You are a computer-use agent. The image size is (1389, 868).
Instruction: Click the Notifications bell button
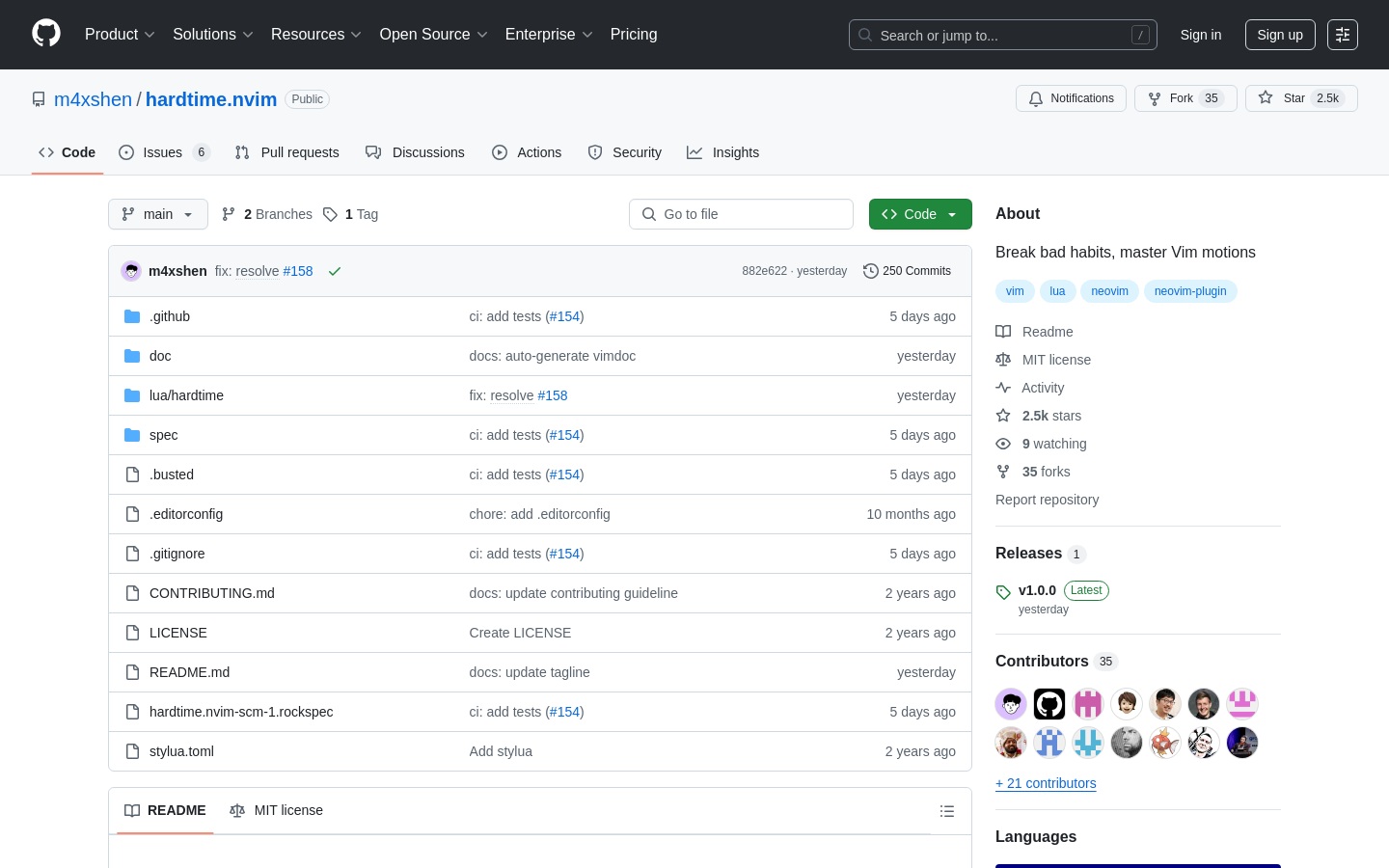(x=1071, y=98)
